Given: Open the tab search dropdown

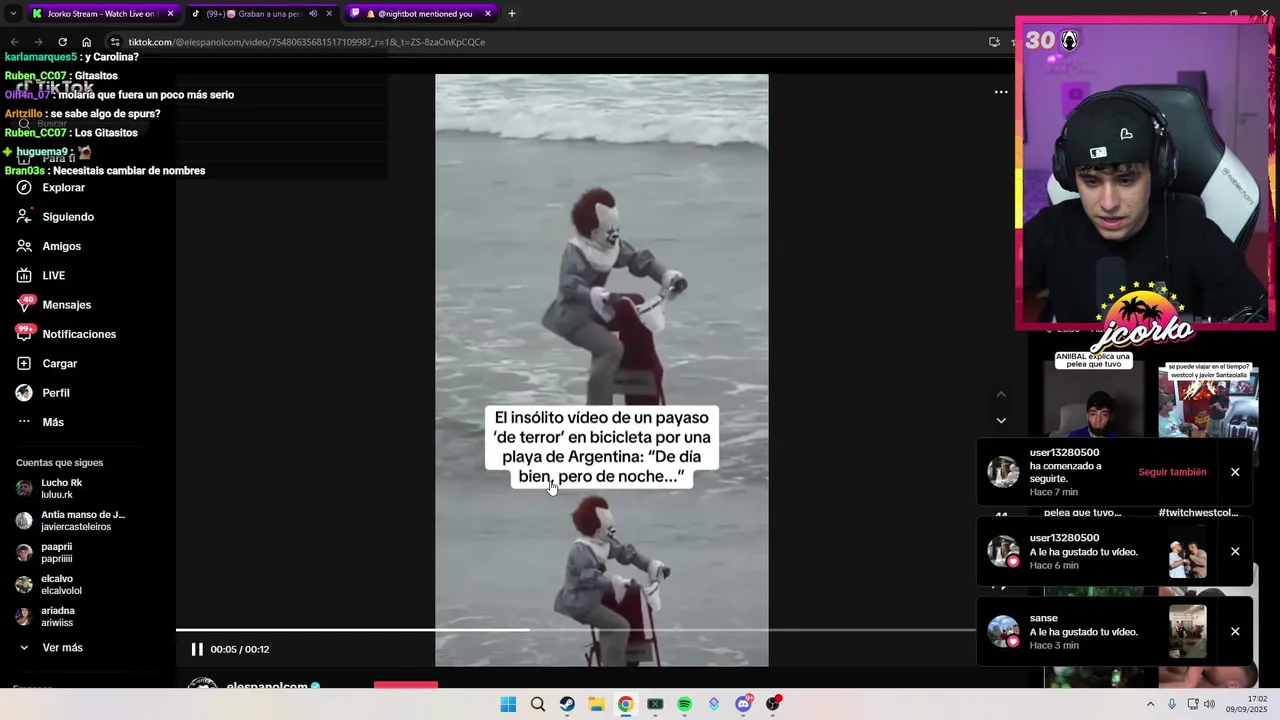Looking at the screenshot, I should (13, 14).
